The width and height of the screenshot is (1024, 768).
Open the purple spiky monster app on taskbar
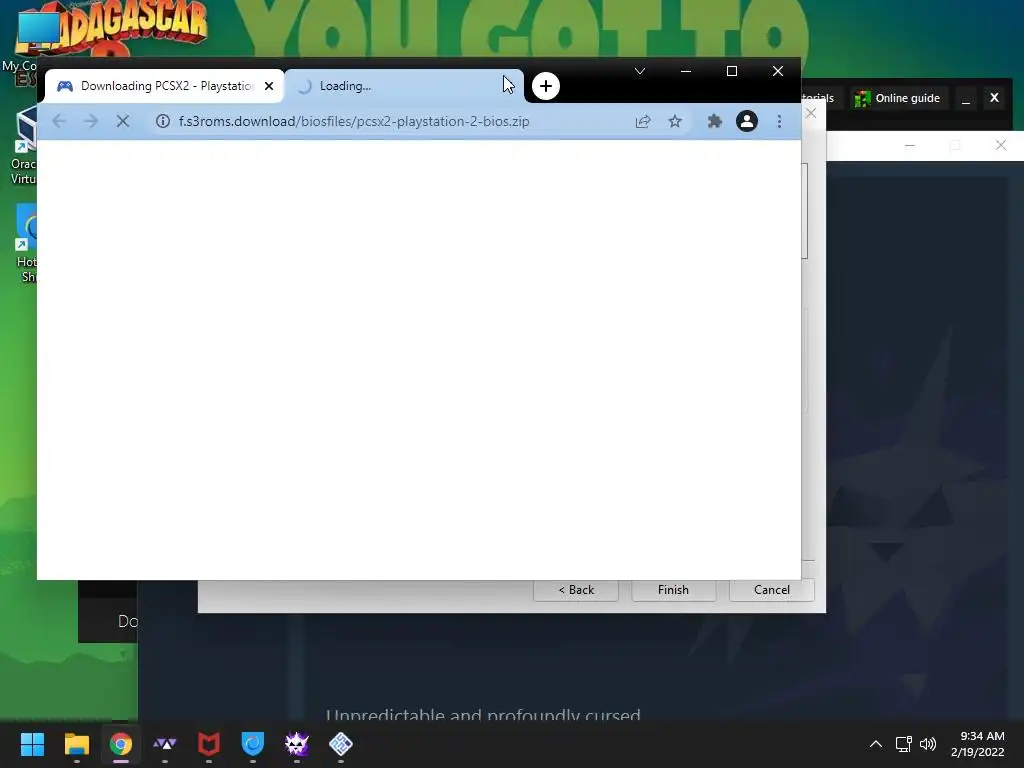coord(296,744)
